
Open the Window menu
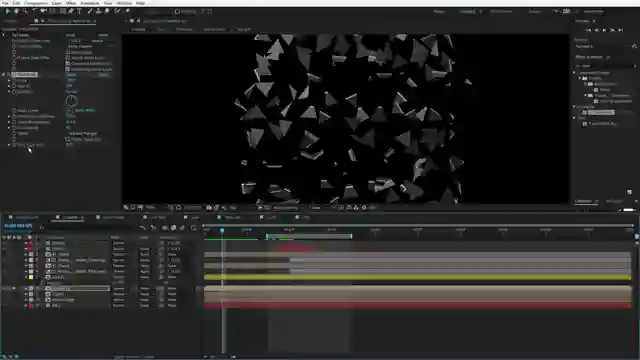click(x=124, y=3)
